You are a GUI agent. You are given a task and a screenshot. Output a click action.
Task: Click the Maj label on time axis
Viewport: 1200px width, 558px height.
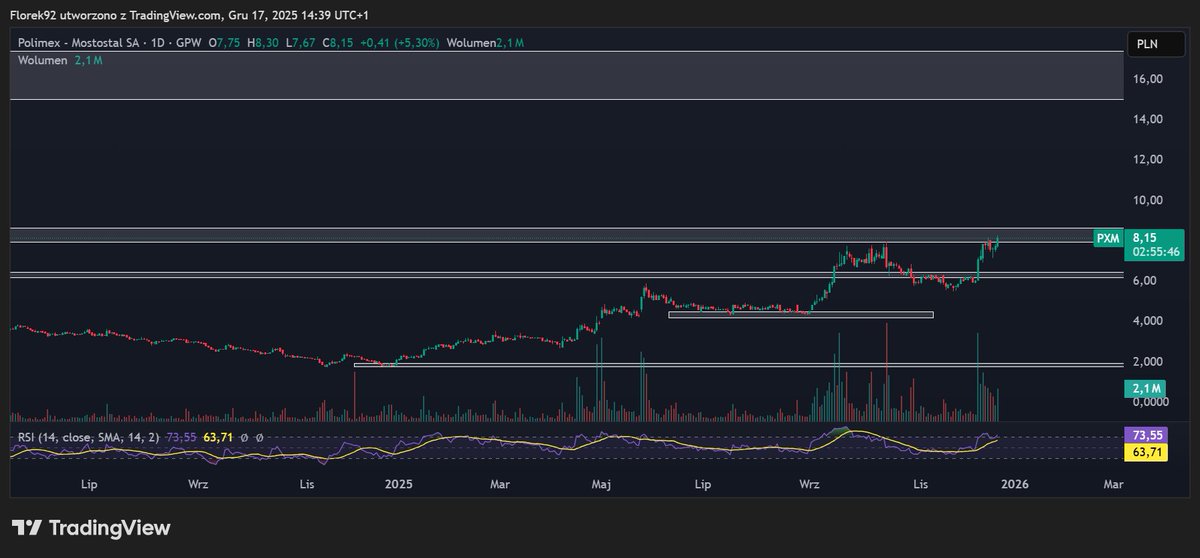602,484
